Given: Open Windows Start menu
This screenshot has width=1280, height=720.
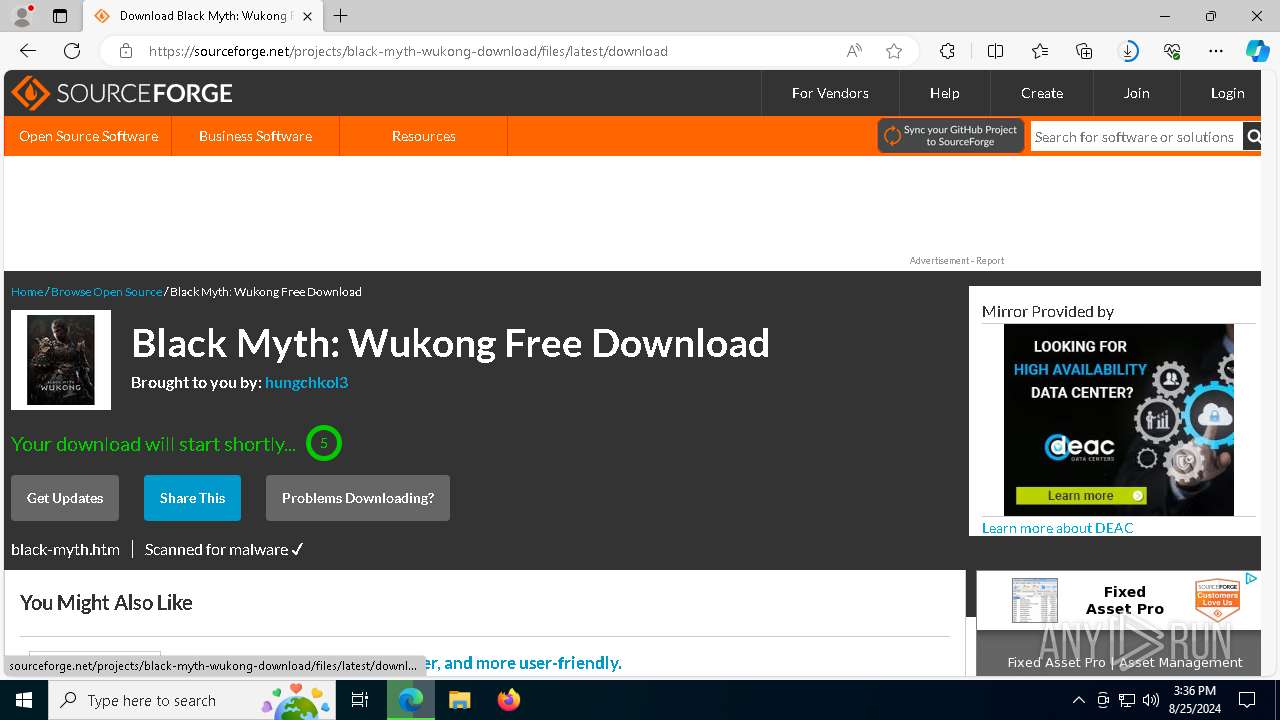Looking at the screenshot, I should [x=23, y=700].
